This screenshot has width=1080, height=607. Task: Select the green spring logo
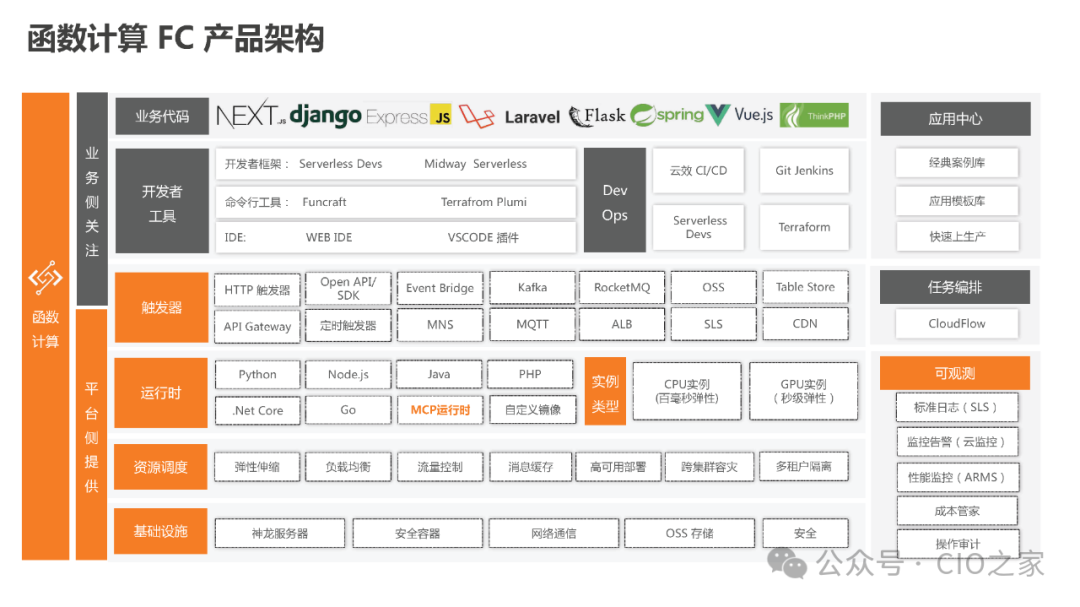tap(667, 114)
